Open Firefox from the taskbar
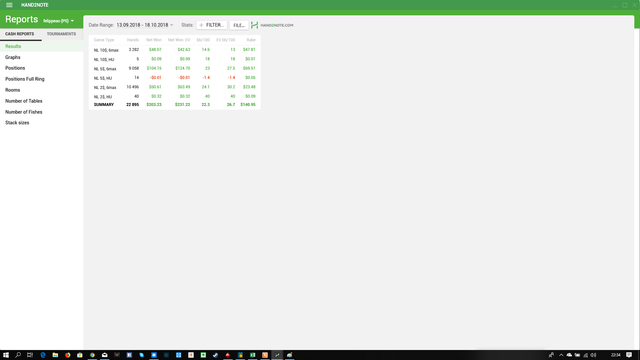This screenshot has width=640, height=360. point(68,355)
